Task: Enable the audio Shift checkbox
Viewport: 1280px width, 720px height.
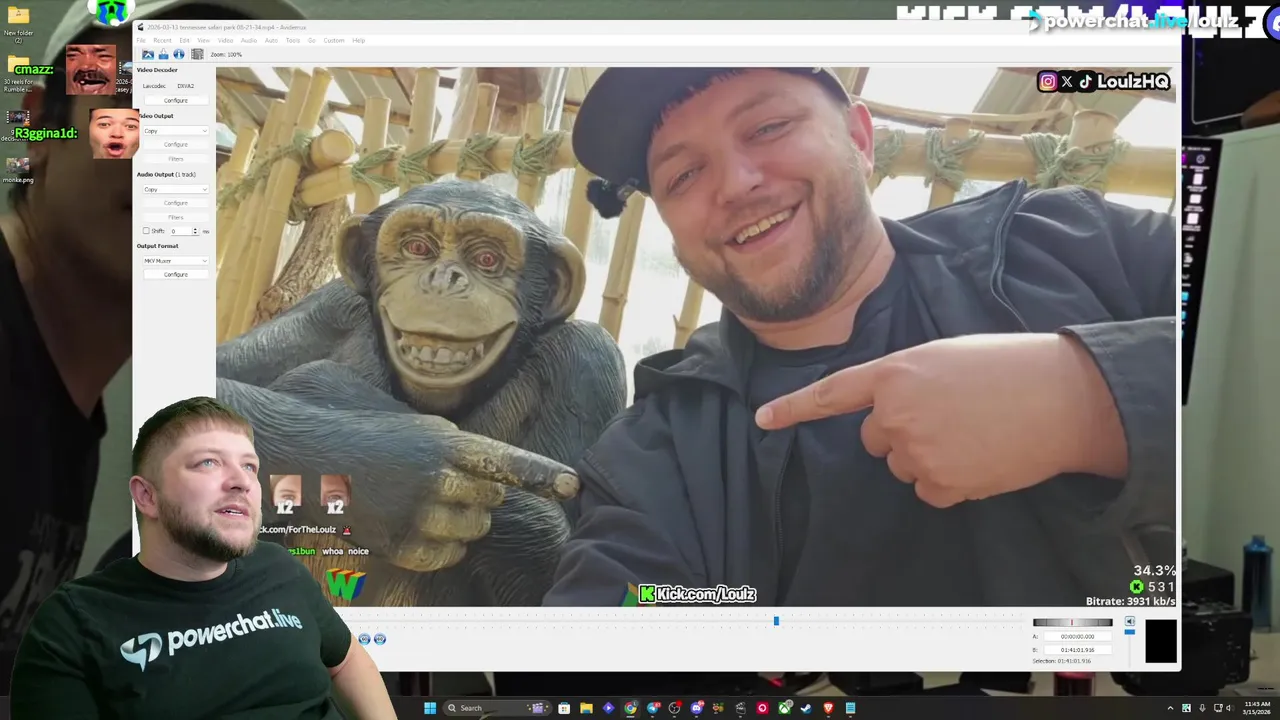Action: 146,231
